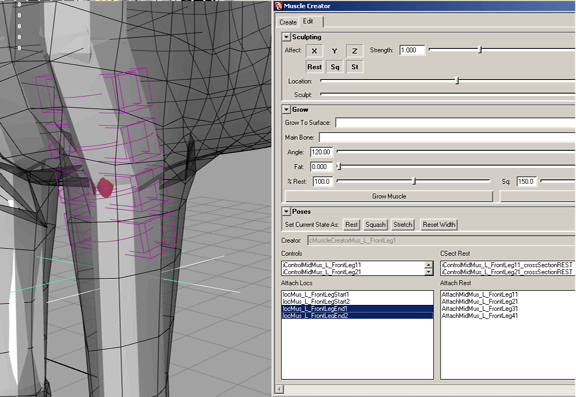
Task: Click the Reset Width button
Action: coord(439,224)
